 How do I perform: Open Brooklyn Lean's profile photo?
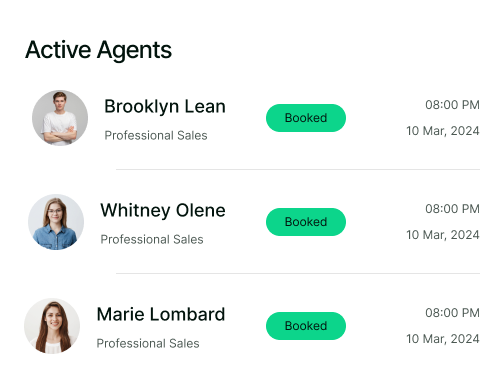(60, 118)
